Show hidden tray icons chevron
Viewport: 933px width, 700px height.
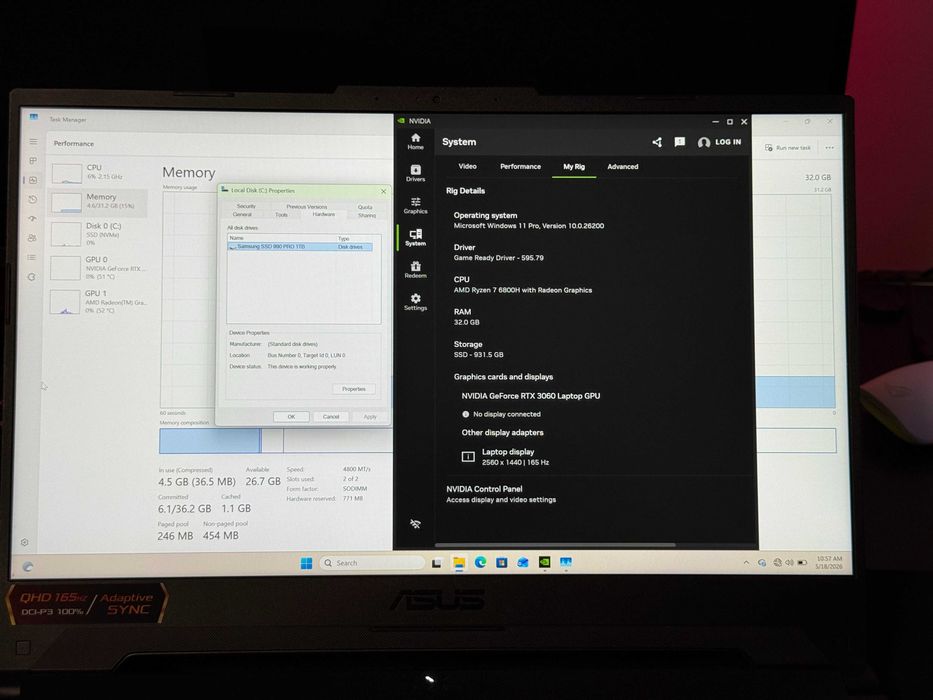point(746,562)
